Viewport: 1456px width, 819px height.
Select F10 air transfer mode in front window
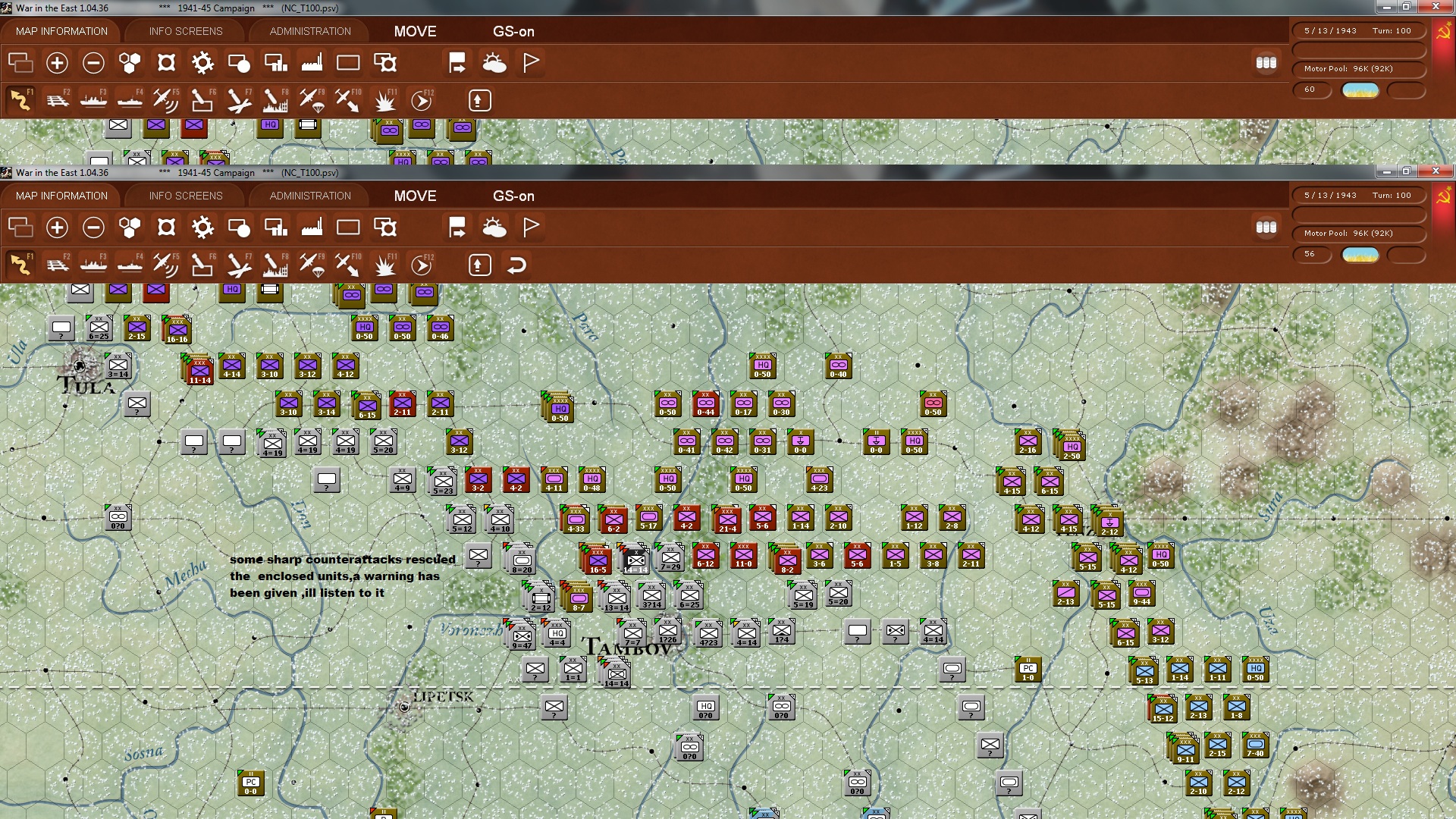348,265
